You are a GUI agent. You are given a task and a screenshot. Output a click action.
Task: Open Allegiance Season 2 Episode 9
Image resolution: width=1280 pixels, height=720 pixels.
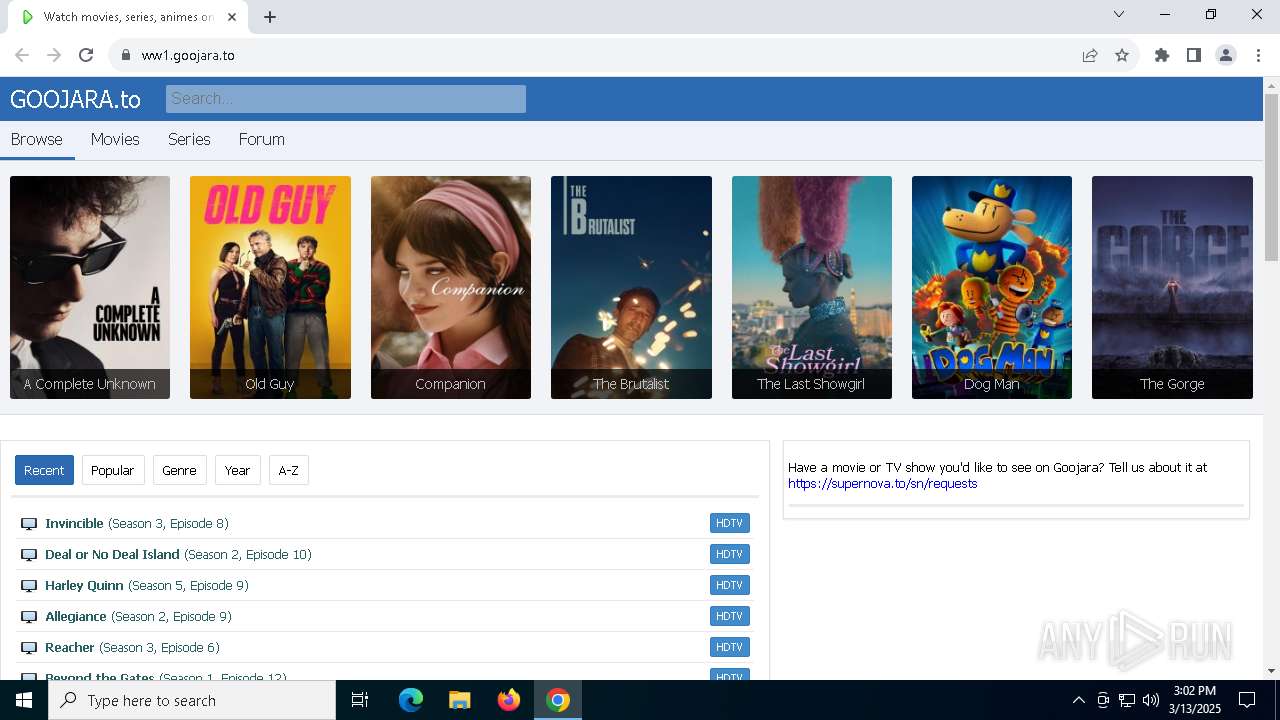tap(138, 616)
